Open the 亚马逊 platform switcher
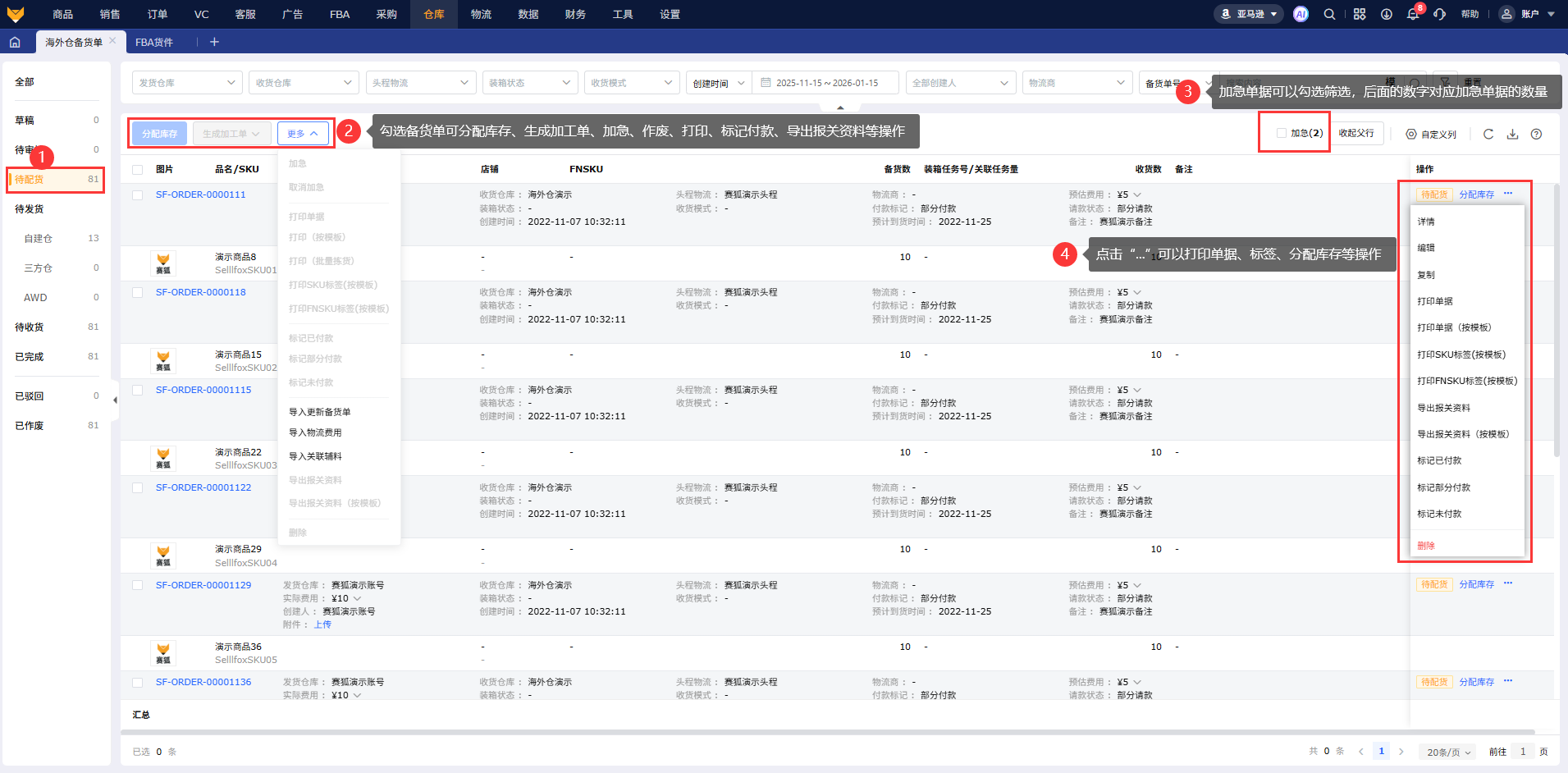Screen dimensions: 1568x773 click(x=1249, y=14)
